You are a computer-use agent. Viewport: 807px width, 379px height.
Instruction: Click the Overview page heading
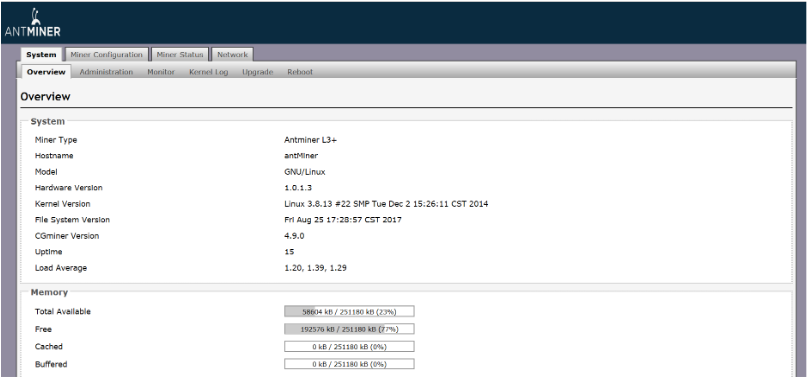pyautogui.click(x=45, y=97)
